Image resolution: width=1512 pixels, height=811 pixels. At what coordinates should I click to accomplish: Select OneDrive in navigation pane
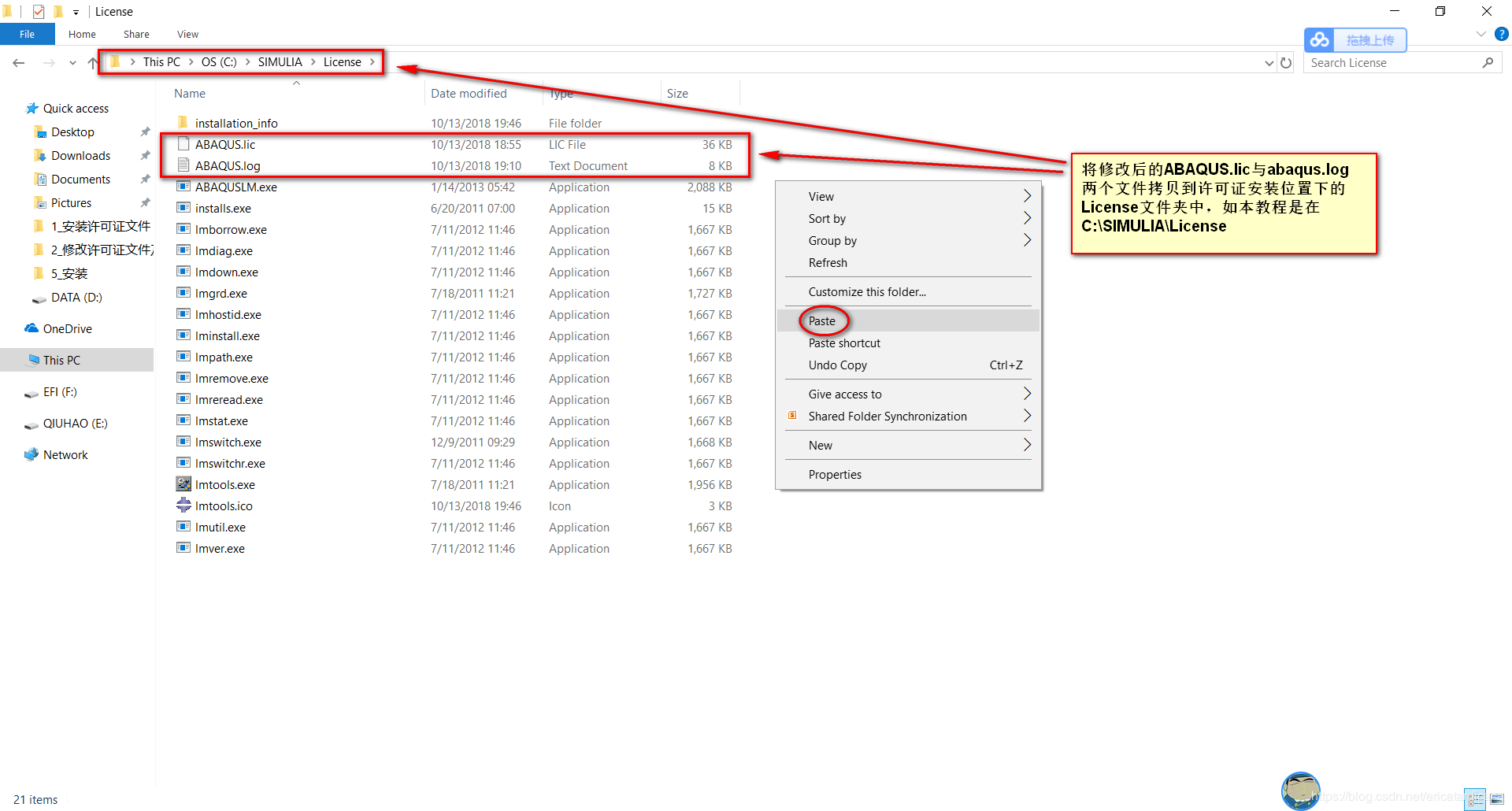(67, 329)
